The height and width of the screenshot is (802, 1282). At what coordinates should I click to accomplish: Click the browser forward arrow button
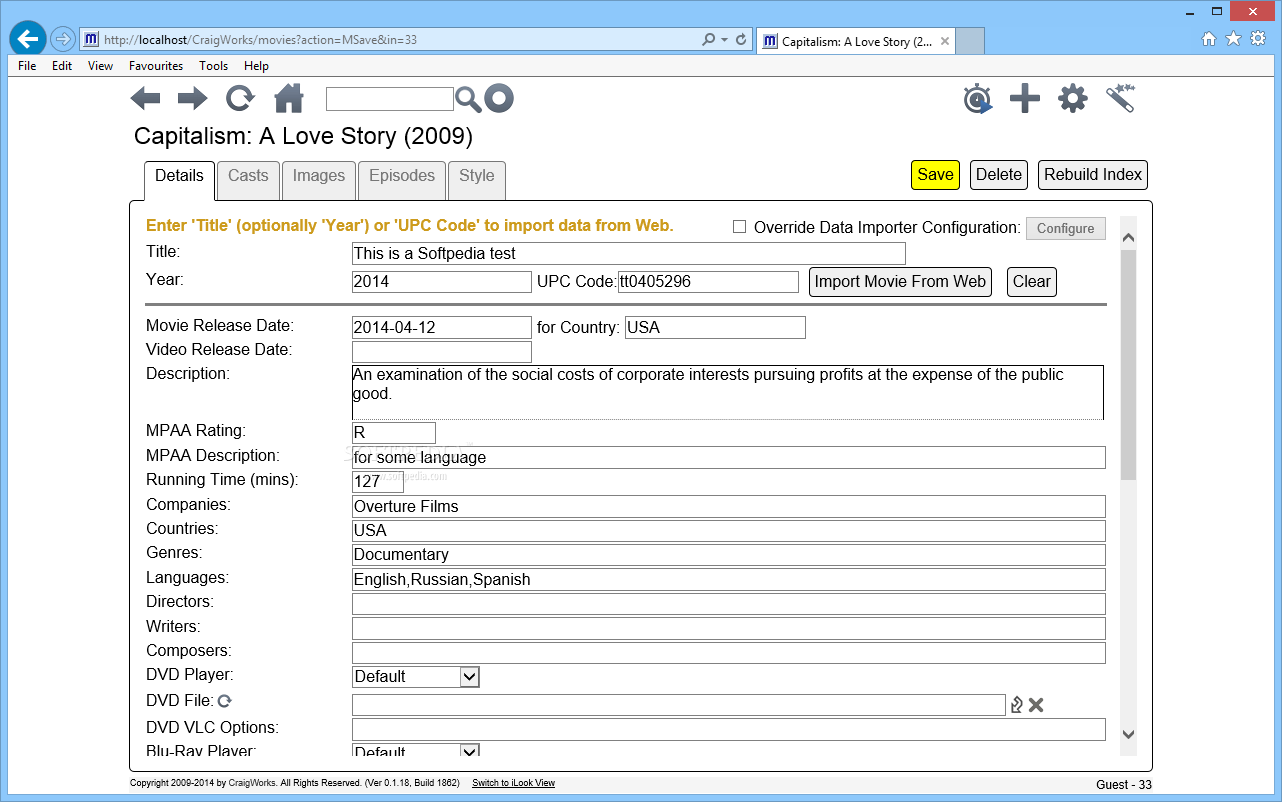click(x=62, y=40)
